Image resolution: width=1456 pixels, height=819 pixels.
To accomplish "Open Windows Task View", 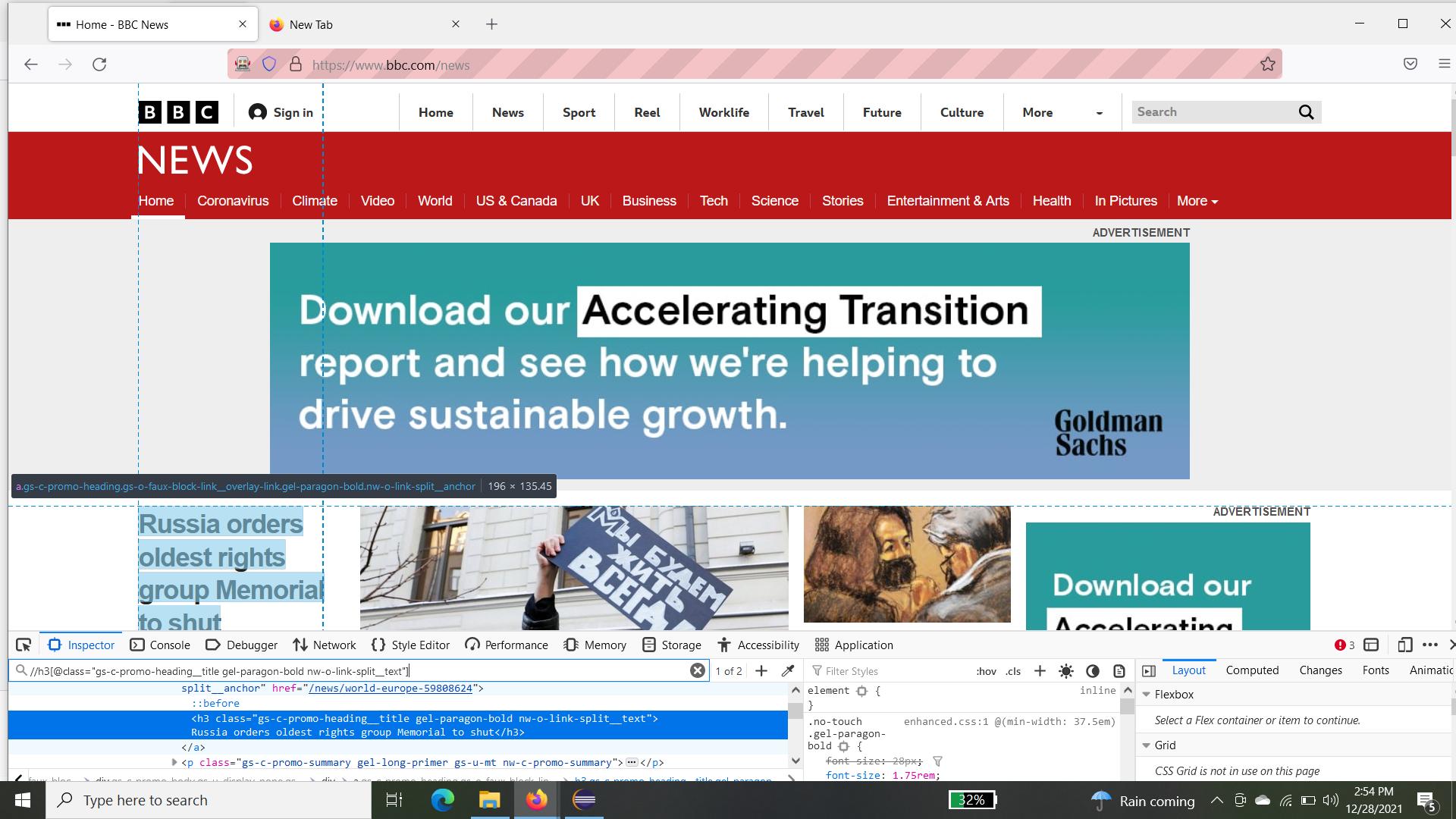I will point(394,800).
